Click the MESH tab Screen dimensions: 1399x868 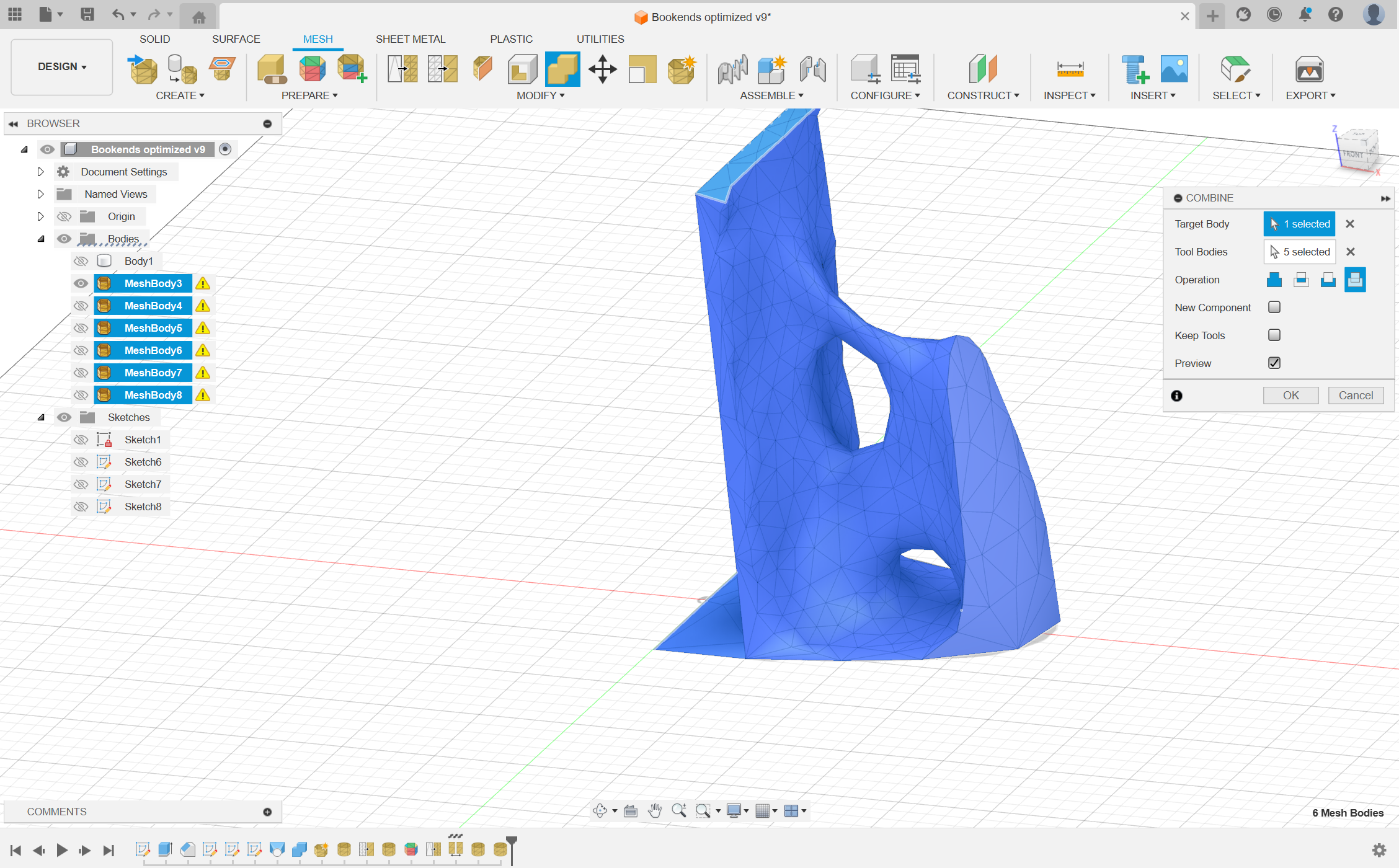[318, 39]
